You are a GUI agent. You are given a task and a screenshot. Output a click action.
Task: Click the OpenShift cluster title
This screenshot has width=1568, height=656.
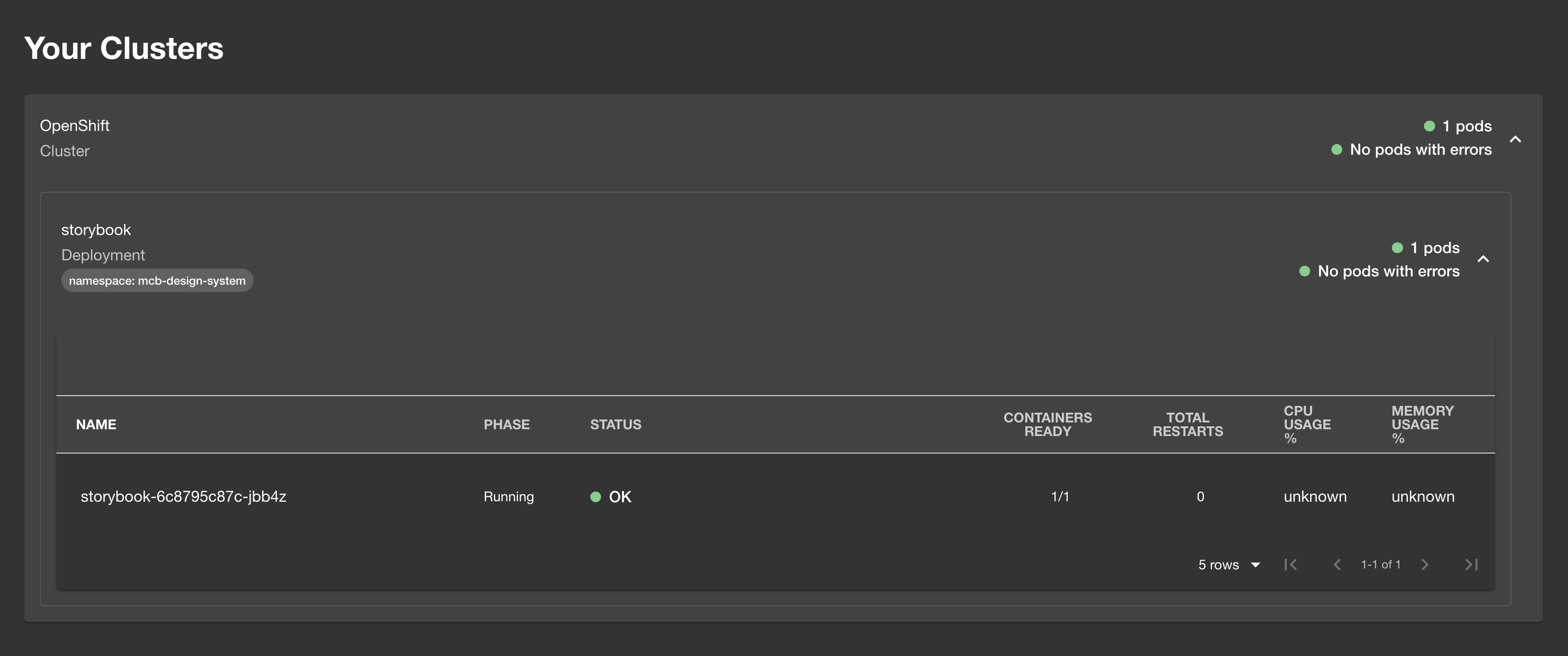click(74, 126)
